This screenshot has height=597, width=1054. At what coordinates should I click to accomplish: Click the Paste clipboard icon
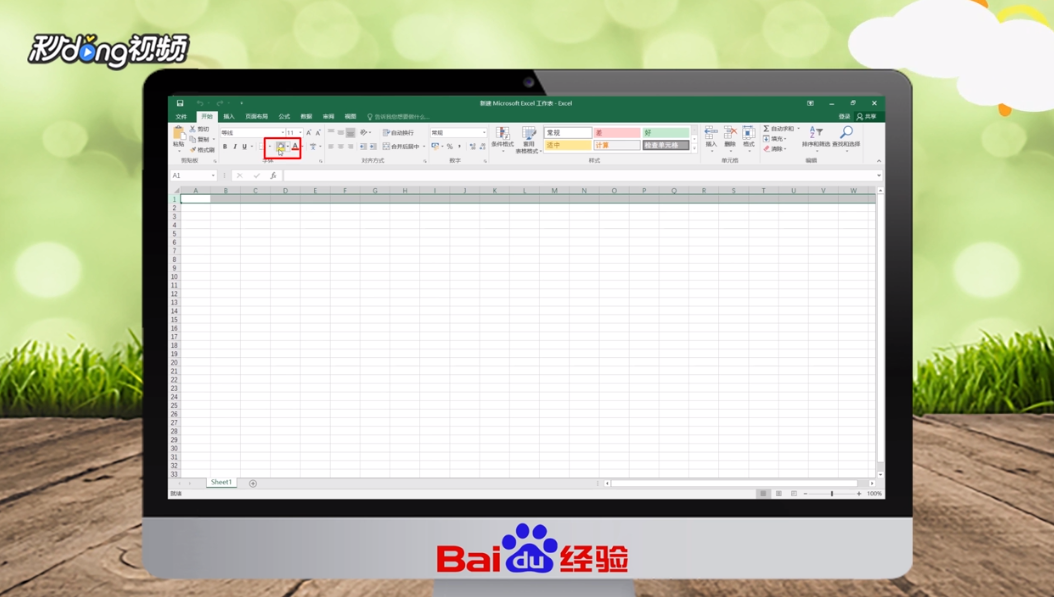tap(178, 132)
